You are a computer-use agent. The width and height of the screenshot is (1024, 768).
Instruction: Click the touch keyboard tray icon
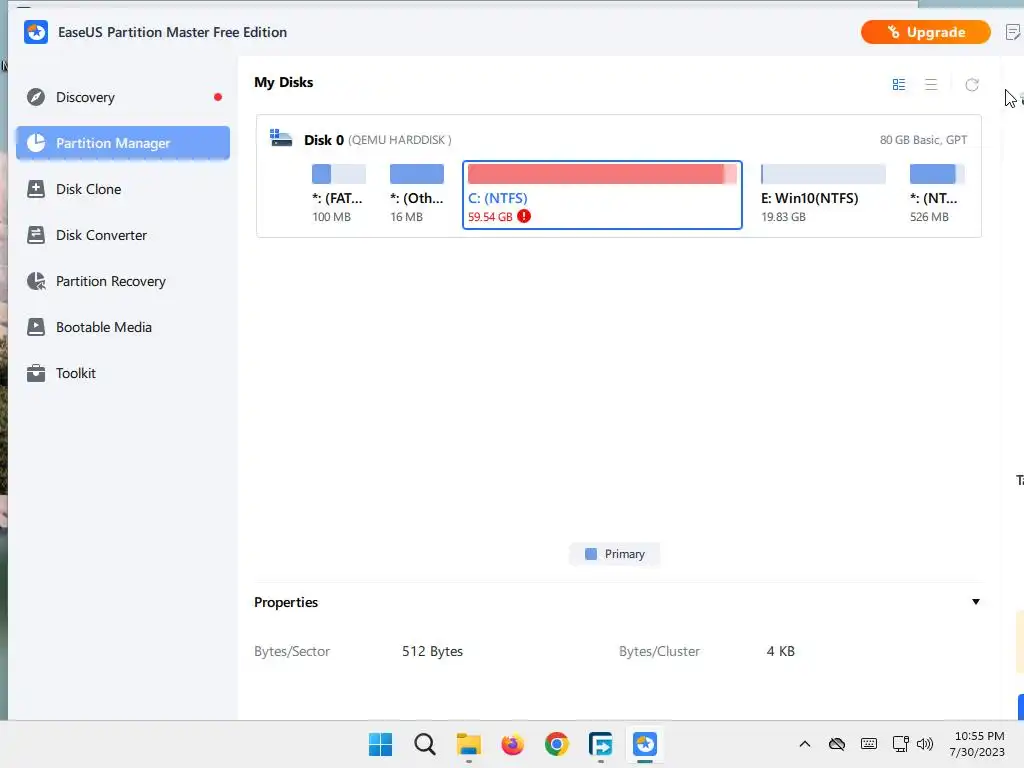pyautogui.click(x=869, y=744)
